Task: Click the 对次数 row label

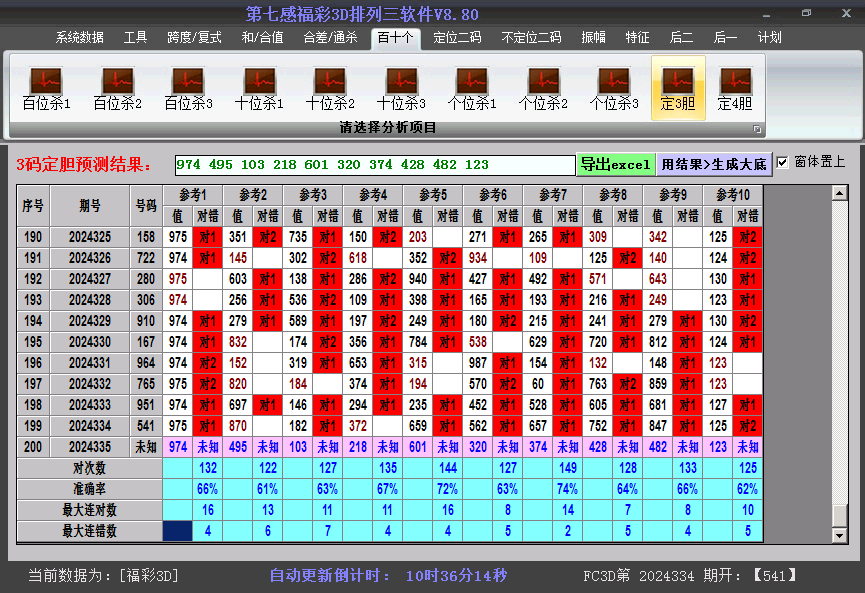Action: click(x=89, y=468)
